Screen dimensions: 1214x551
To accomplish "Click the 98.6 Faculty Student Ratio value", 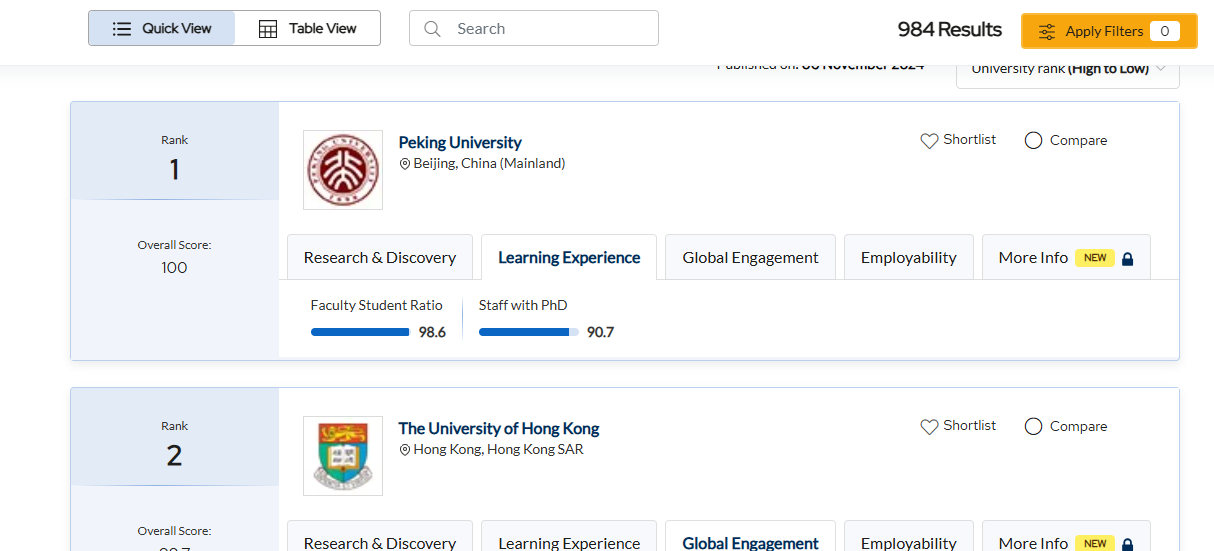I will tap(432, 333).
